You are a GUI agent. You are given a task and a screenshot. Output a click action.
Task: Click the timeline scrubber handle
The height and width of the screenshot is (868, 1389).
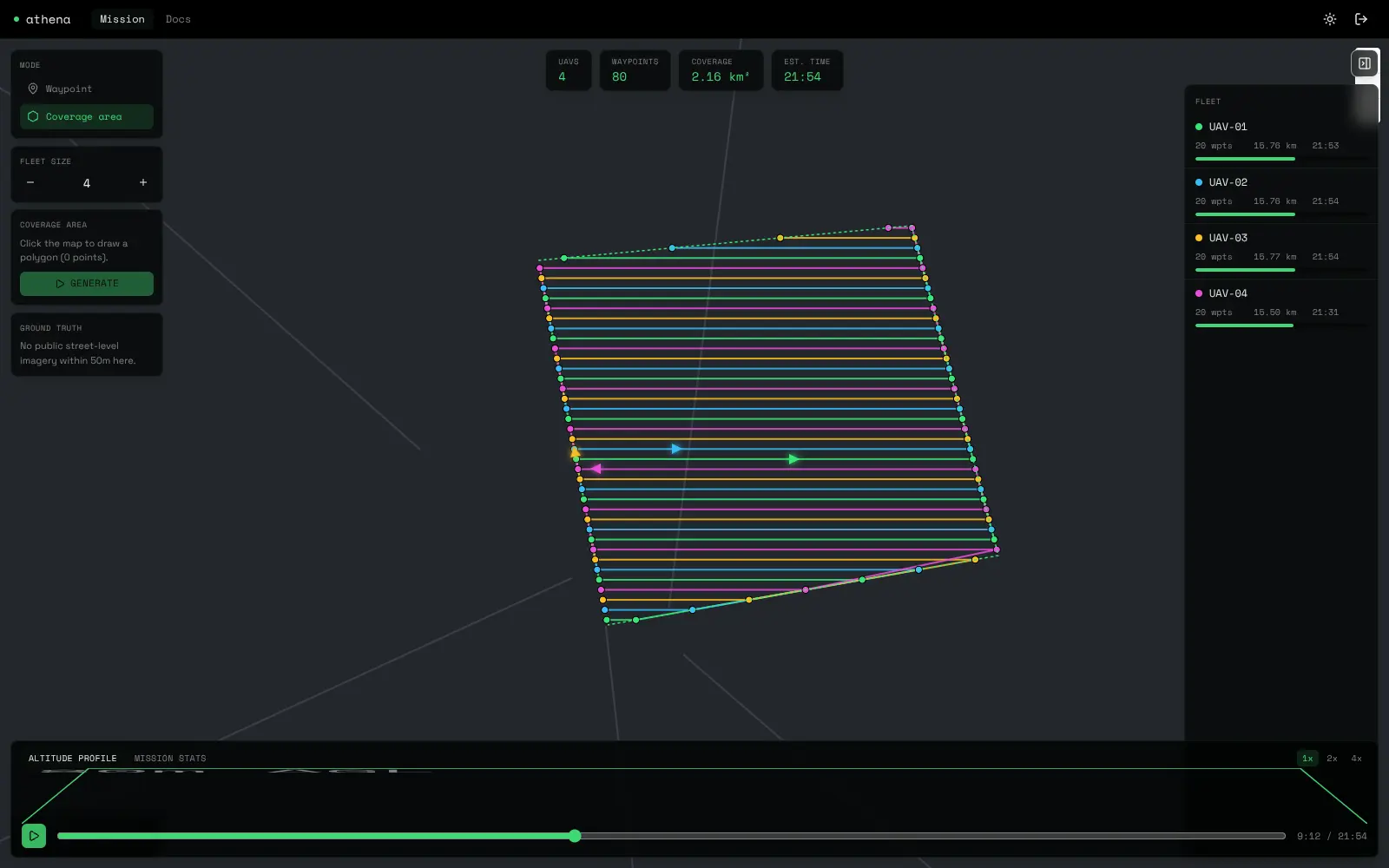pyautogui.click(x=575, y=836)
